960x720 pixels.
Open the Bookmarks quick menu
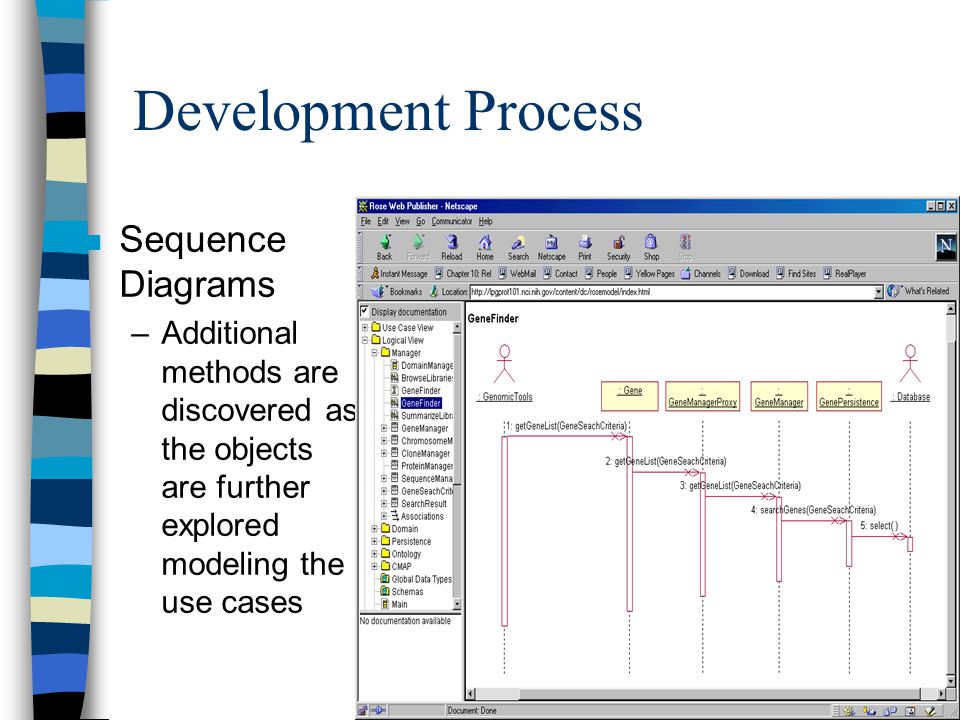click(x=397, y=291)
